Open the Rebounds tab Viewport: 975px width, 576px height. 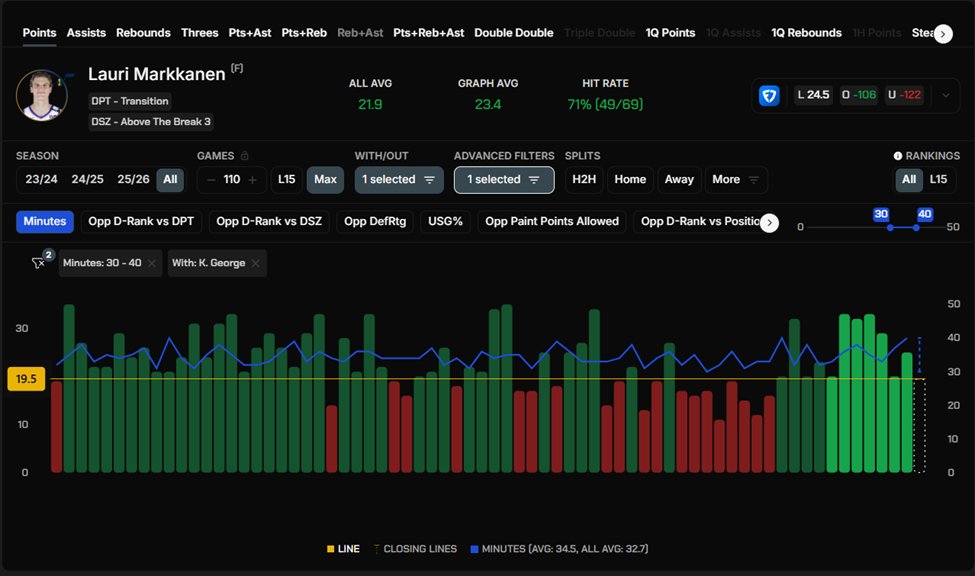click(x=143, y=33)
